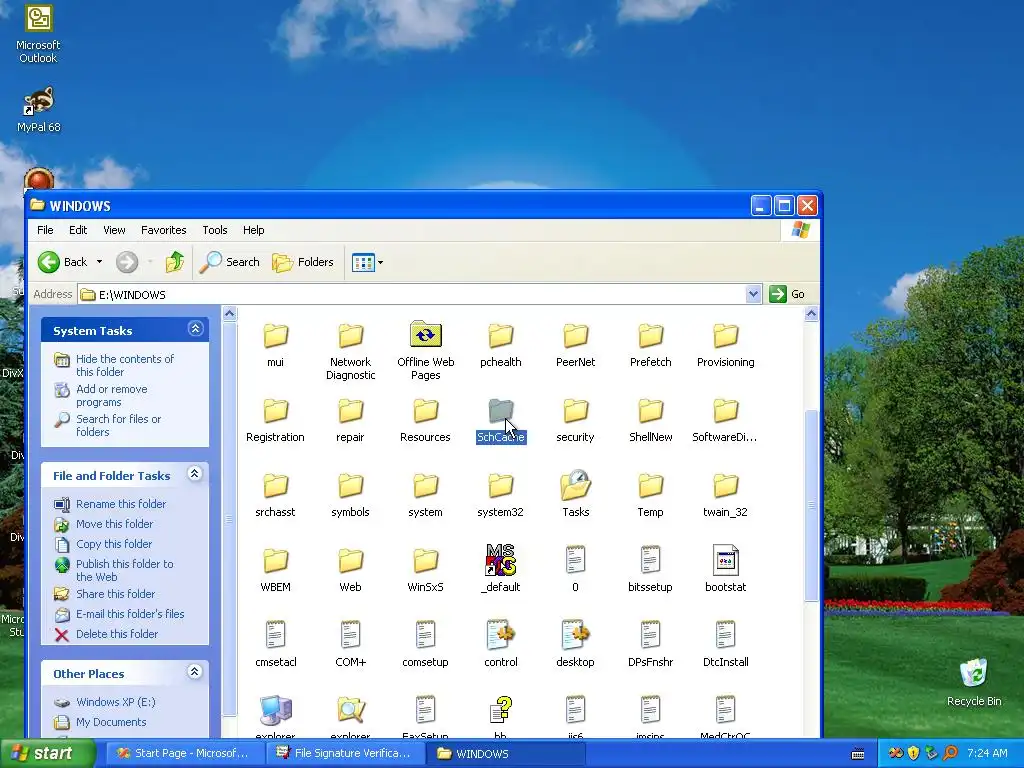1024x768 pixels.
Task: Select the Registration folder
Action: tap(275, 421)
